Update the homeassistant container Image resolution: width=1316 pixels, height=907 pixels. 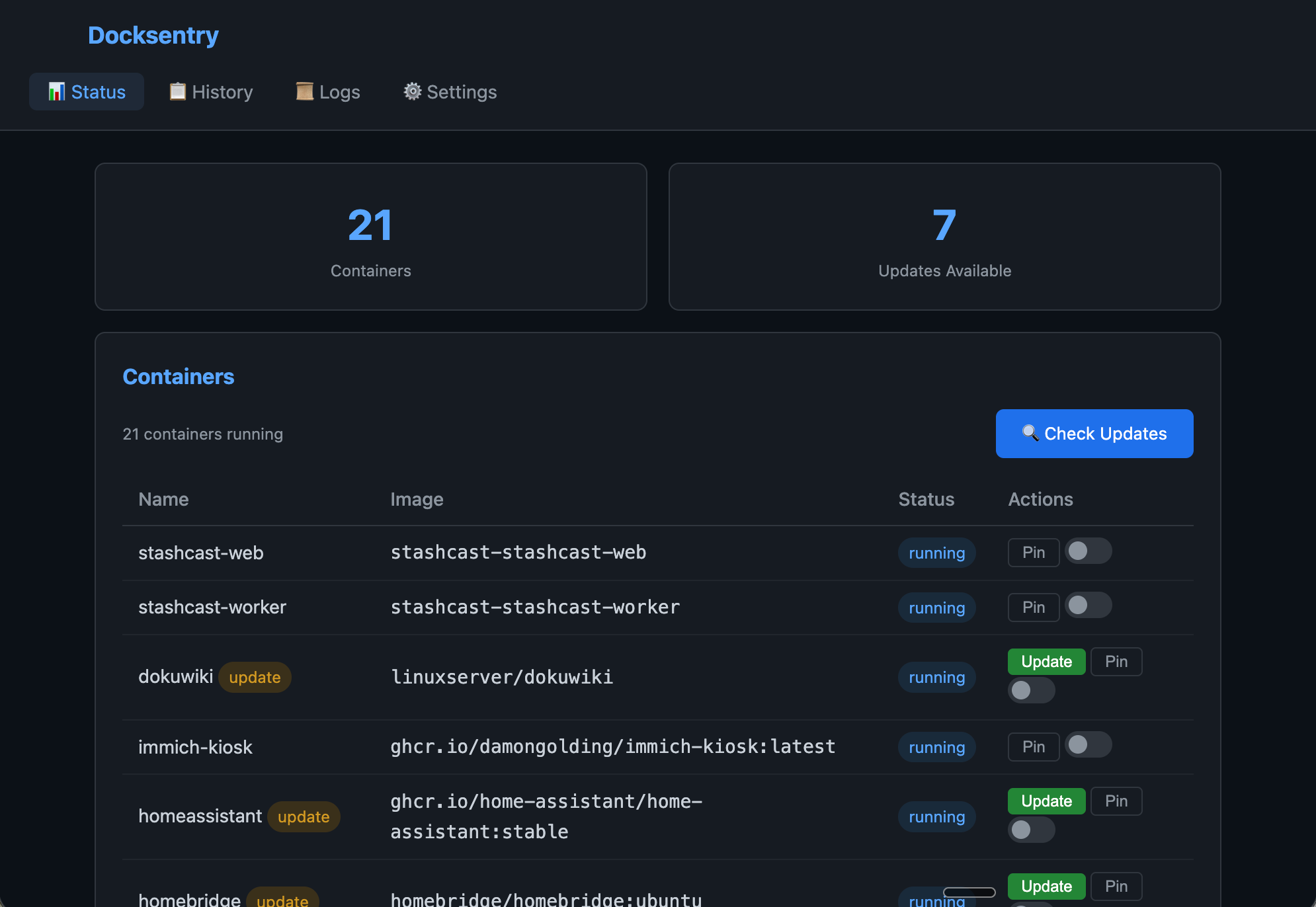(x=1046, y=801)
